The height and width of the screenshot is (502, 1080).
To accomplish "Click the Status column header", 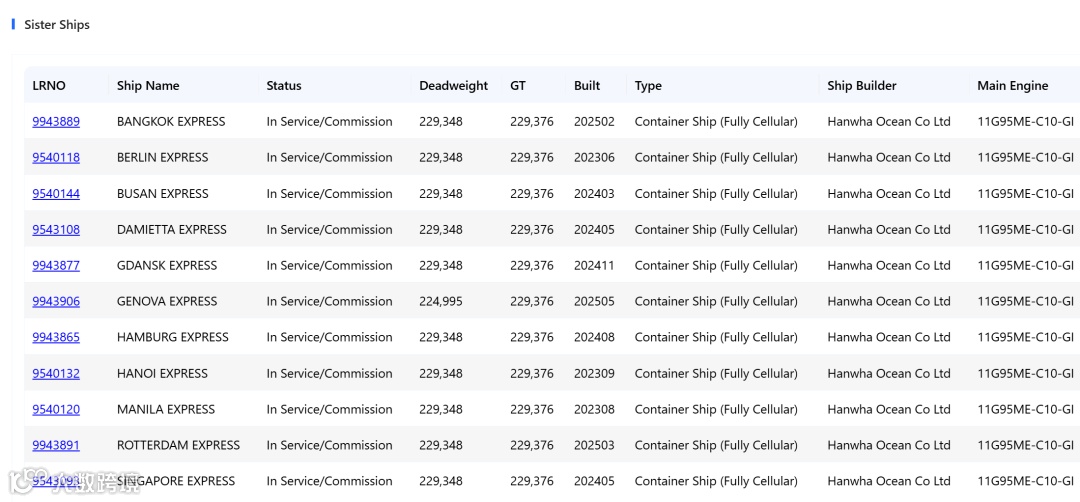I will (x=284, y=85).
